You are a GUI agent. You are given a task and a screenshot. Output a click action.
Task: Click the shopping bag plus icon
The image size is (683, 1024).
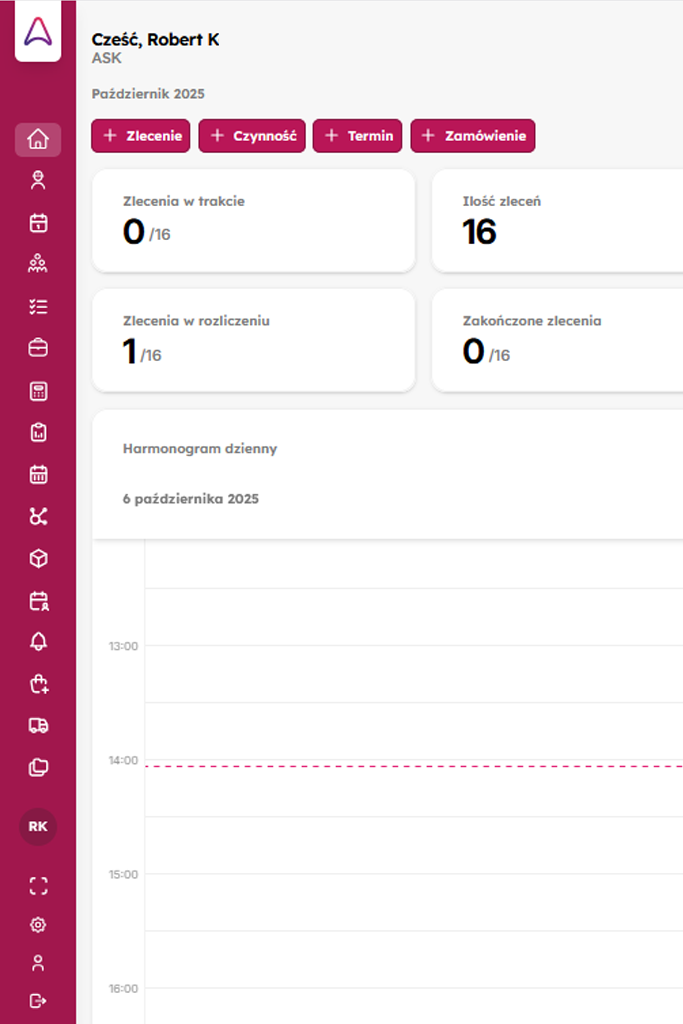tap(38, 684)
